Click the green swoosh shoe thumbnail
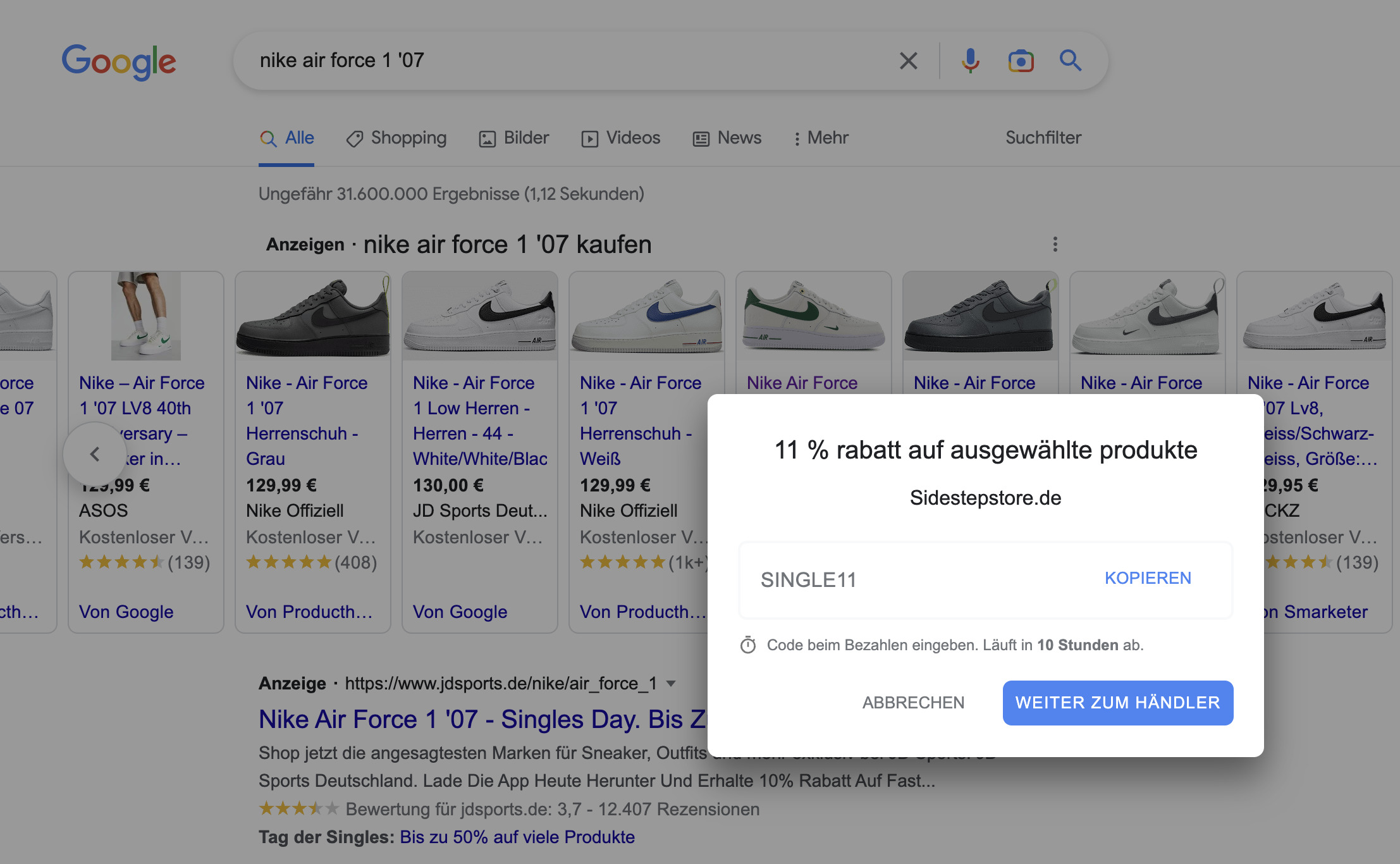This screenshot has width=1400, height=864. (x=814, y=316)
